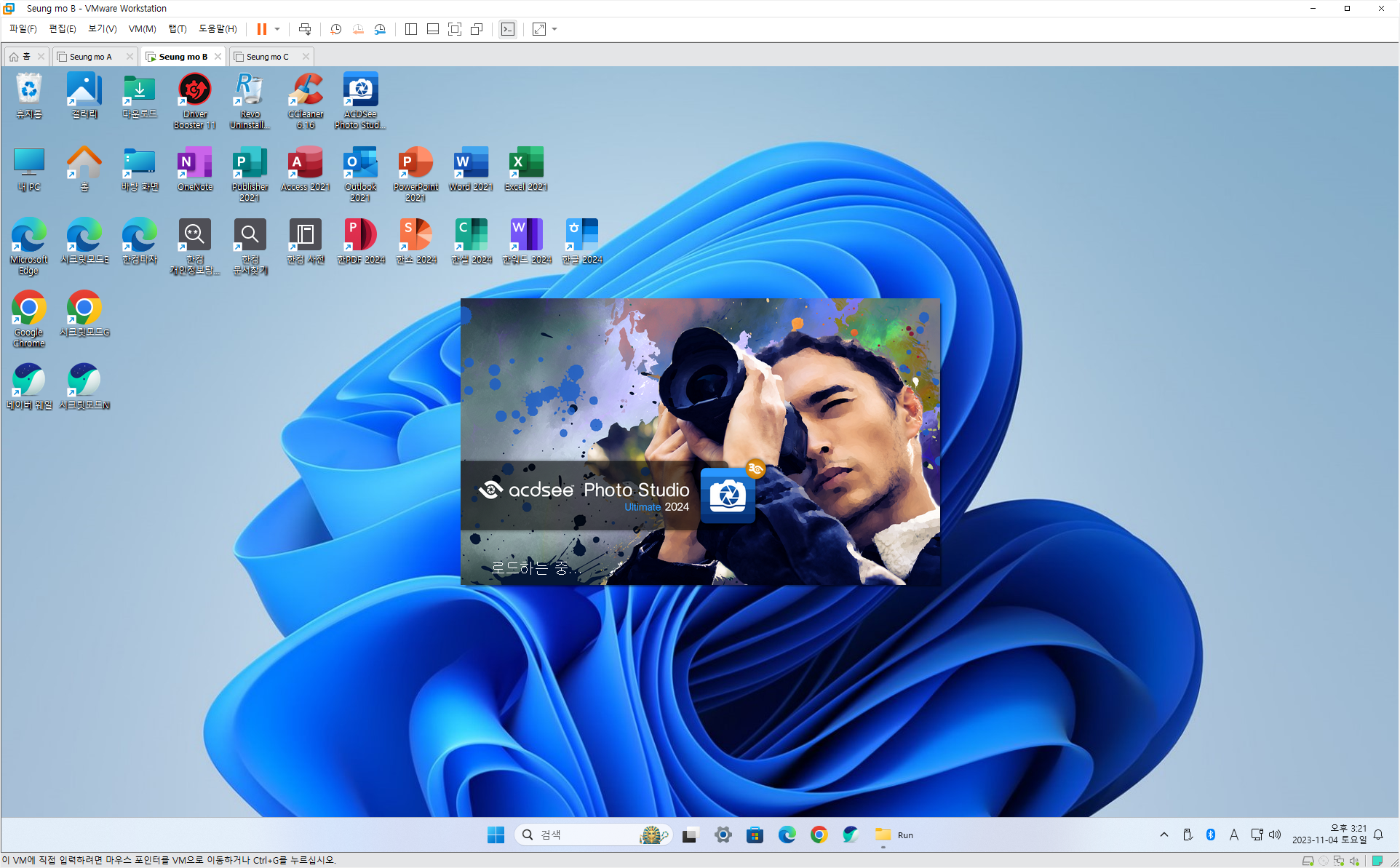1400x868 pixels.
Task: Open the snapshot manager icon
Action: [380, 29]
